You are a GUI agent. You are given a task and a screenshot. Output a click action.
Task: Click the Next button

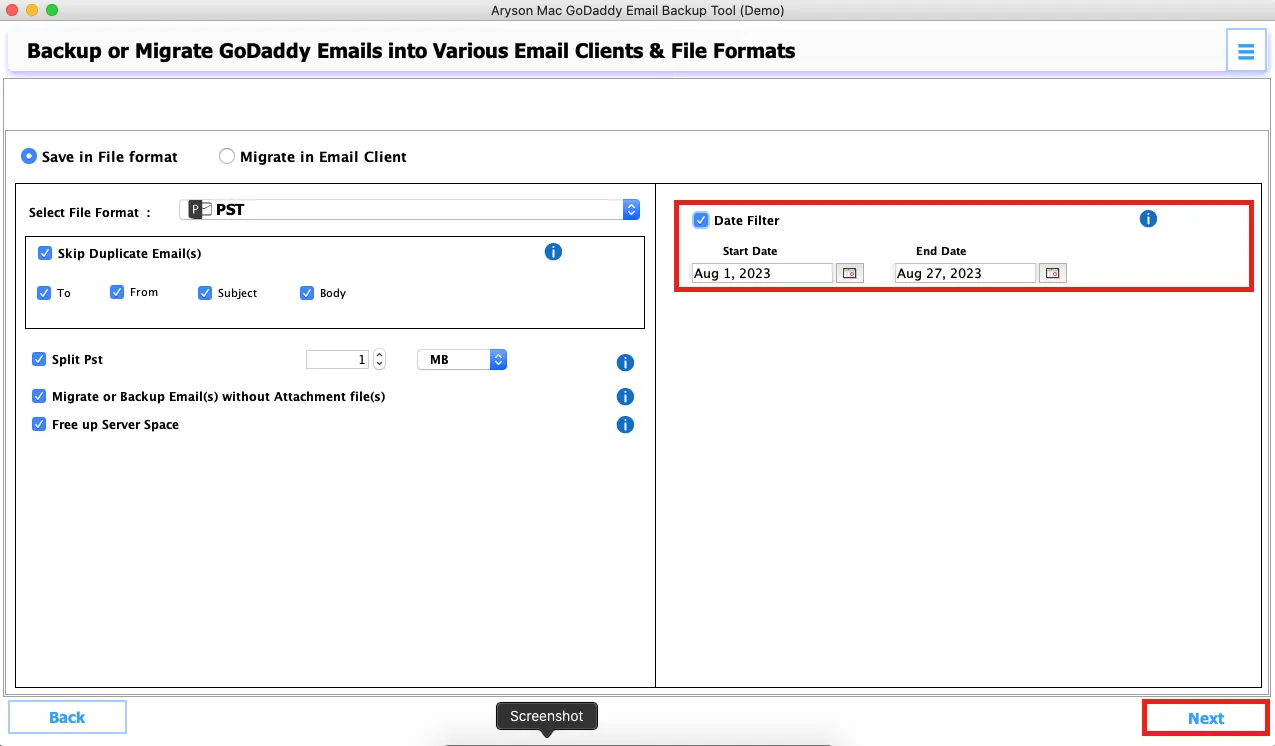tap(1206, 718)
